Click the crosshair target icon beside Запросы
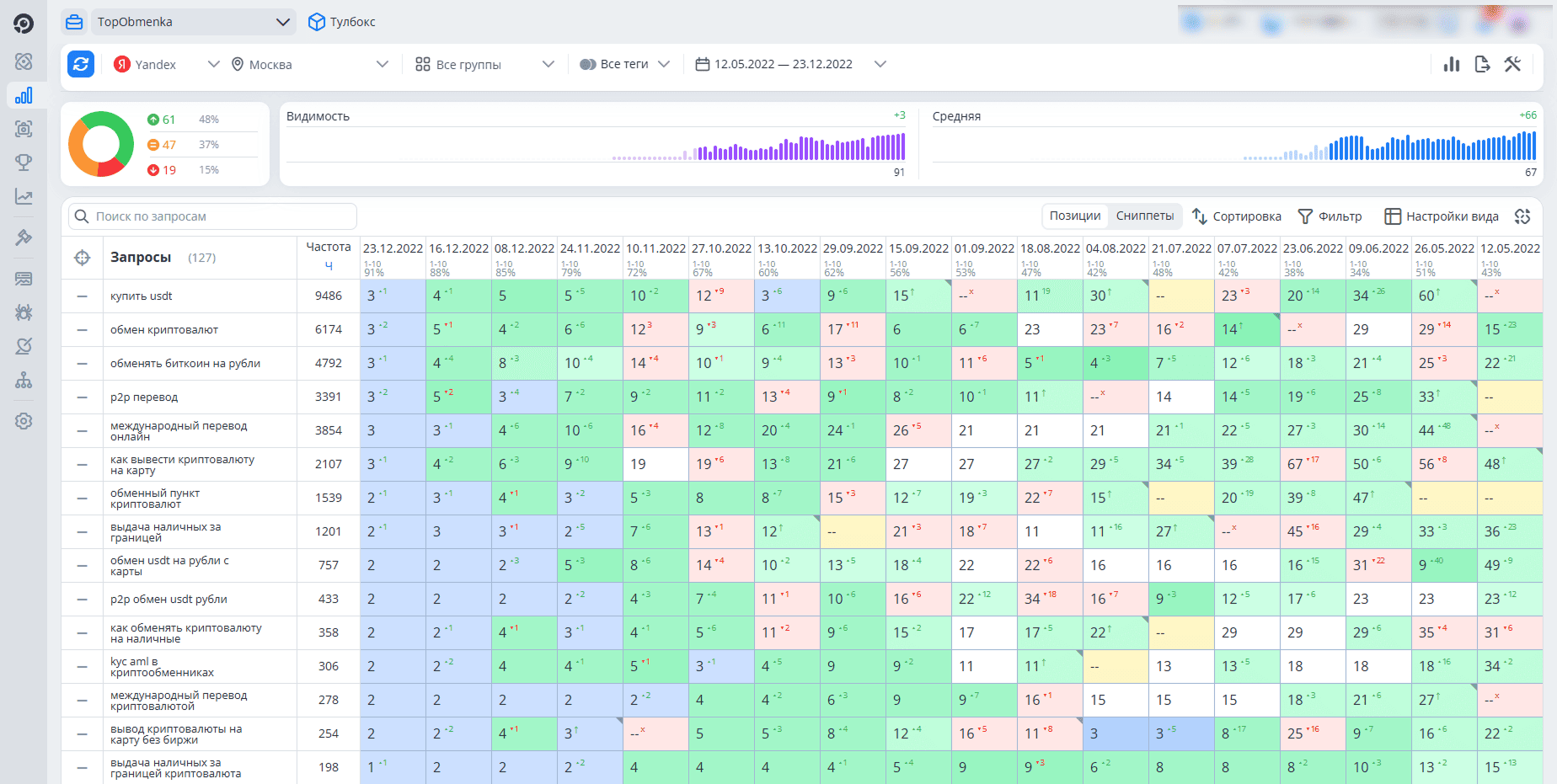 (x=83, y=258)
